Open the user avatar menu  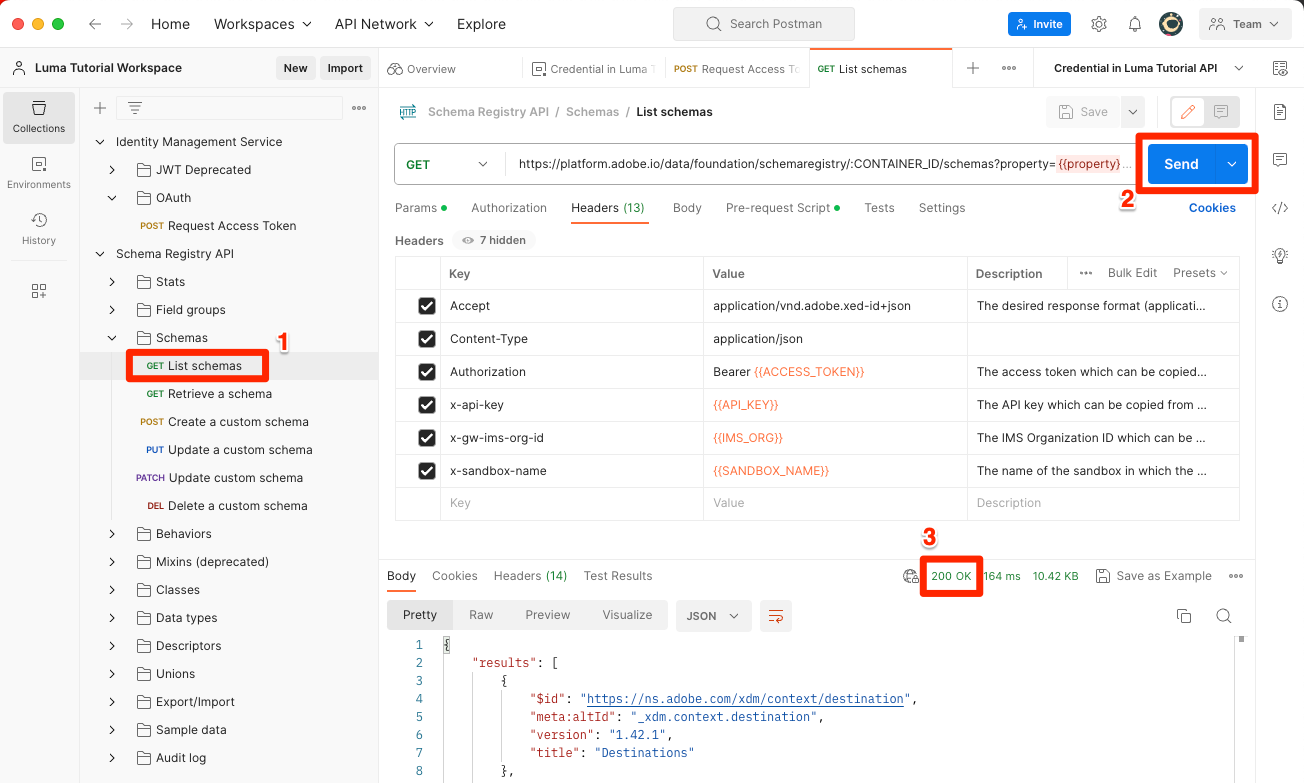(1171, 24)
